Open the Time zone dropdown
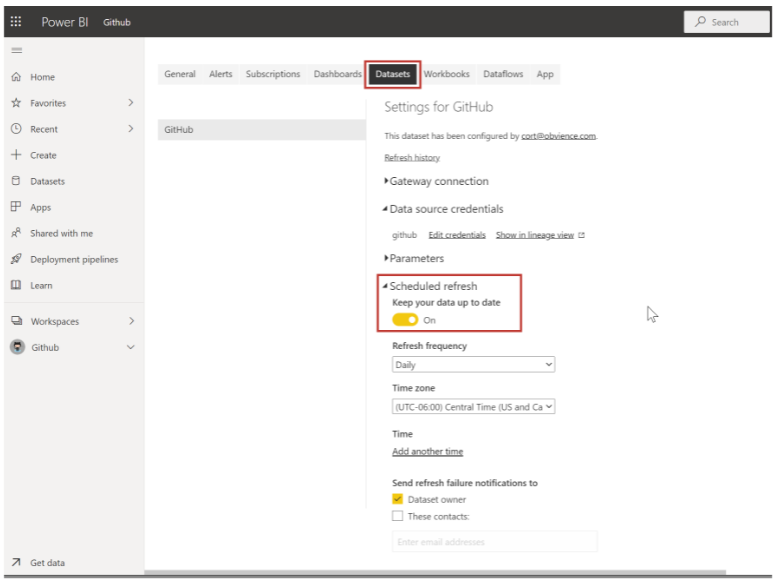 tap(473, 407)
